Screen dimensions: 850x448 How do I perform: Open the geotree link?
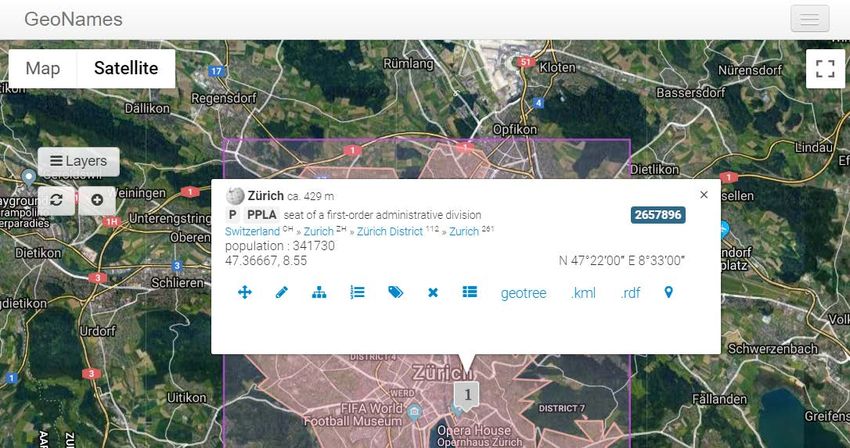(523, 293)
